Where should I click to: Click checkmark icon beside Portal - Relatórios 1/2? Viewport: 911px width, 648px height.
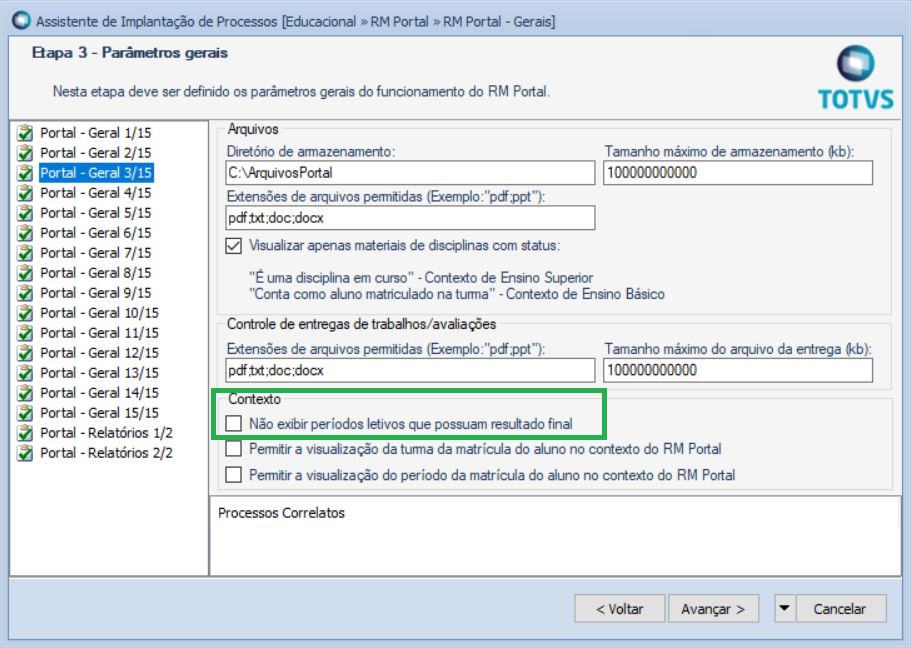tap(25, 433)
